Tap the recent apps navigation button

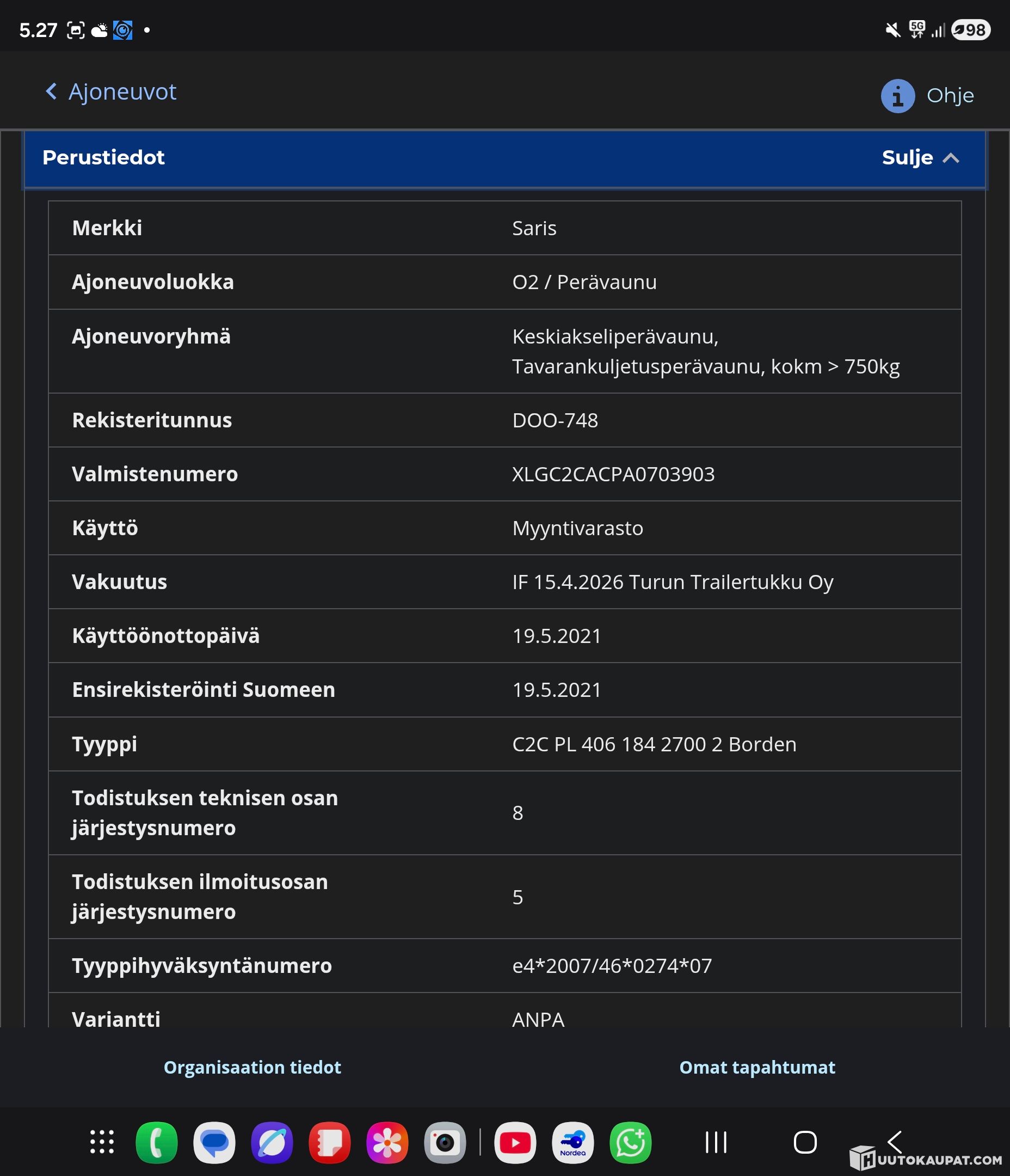716,1142
